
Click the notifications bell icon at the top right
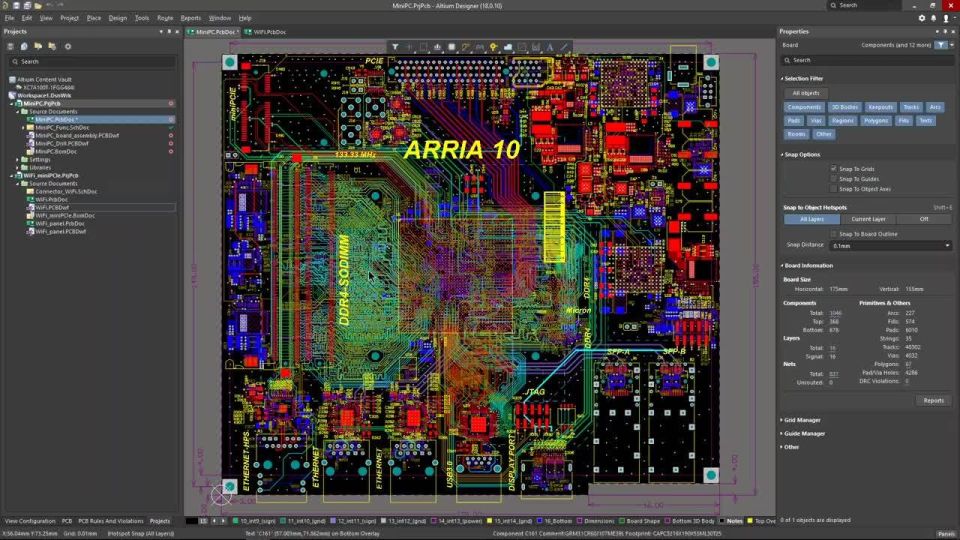tap(934, 18)
